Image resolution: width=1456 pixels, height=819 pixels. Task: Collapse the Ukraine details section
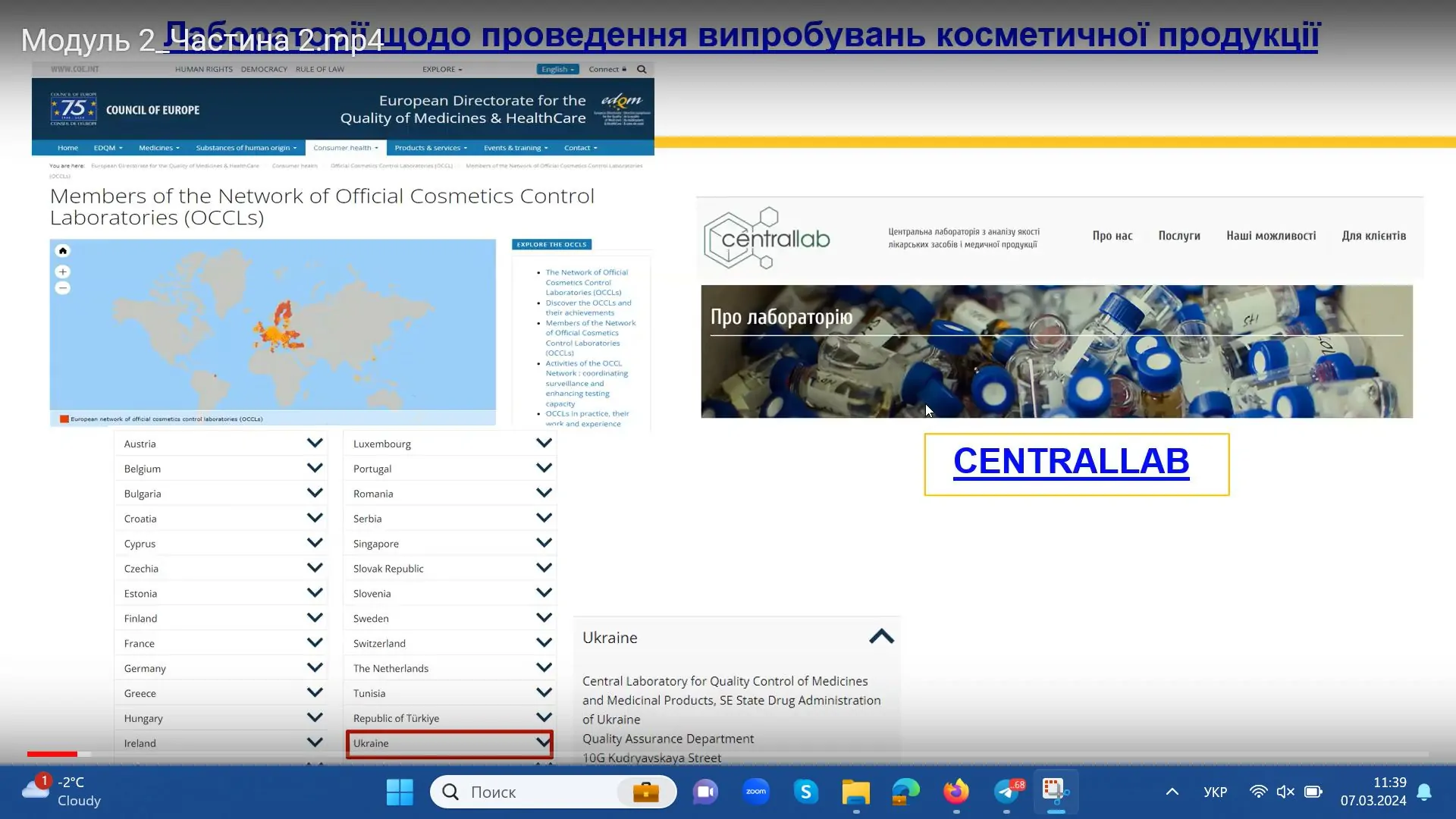point(881,637)
